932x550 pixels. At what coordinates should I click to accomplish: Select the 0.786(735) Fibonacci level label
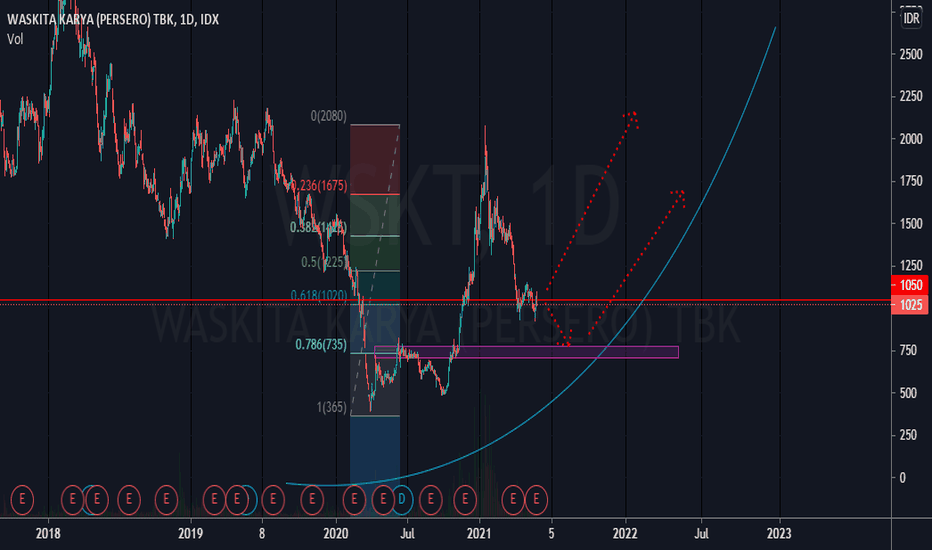click(x=321, y=345)
